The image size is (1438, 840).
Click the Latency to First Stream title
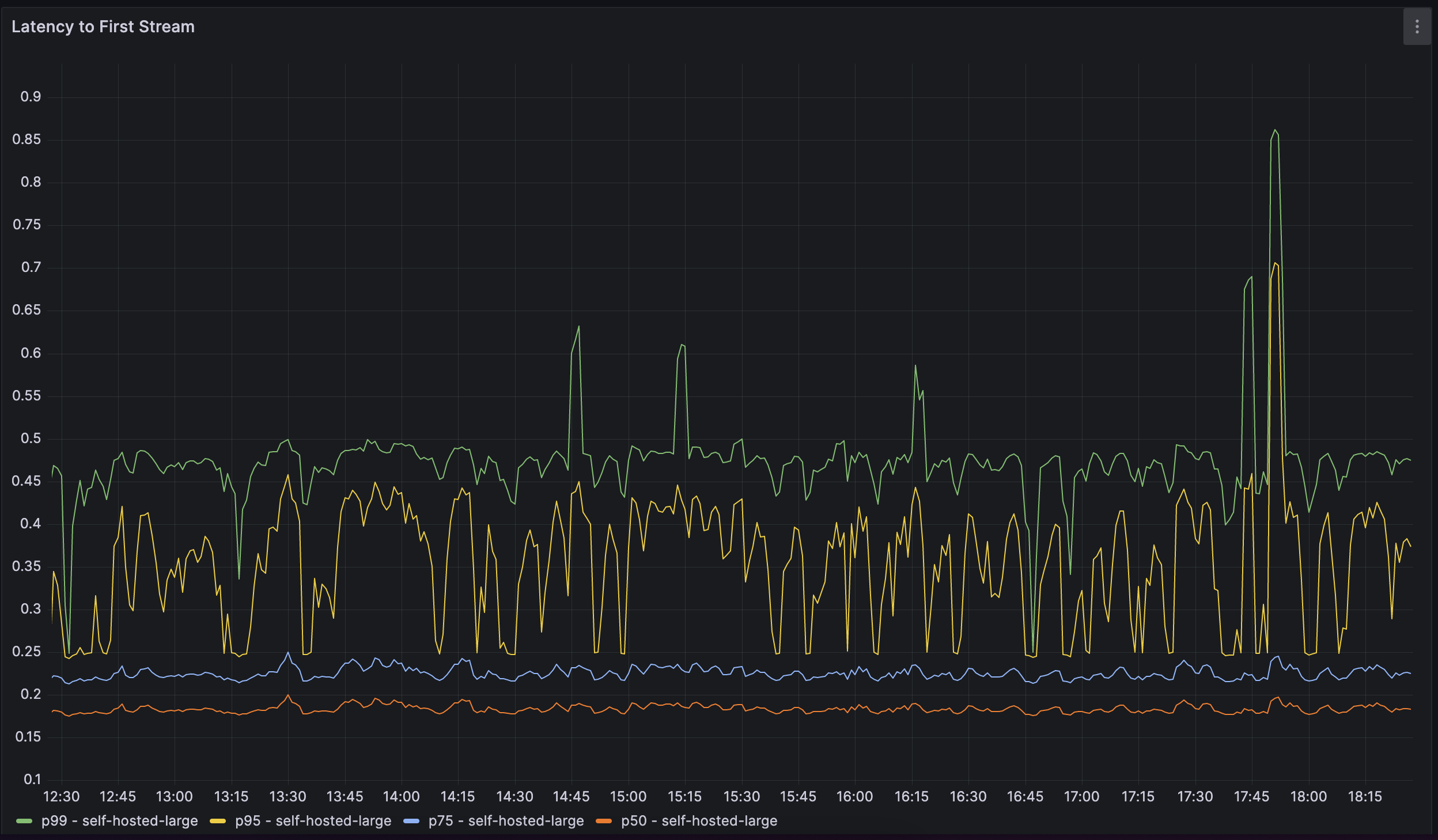click(103, 27)
